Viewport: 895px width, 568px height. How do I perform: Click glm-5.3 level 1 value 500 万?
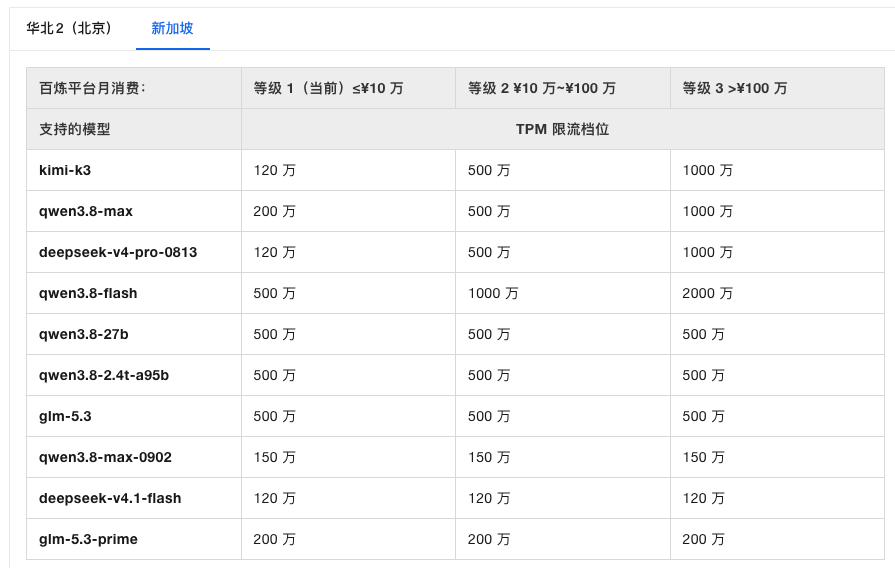pyautogui.click(x=275, y=416)
